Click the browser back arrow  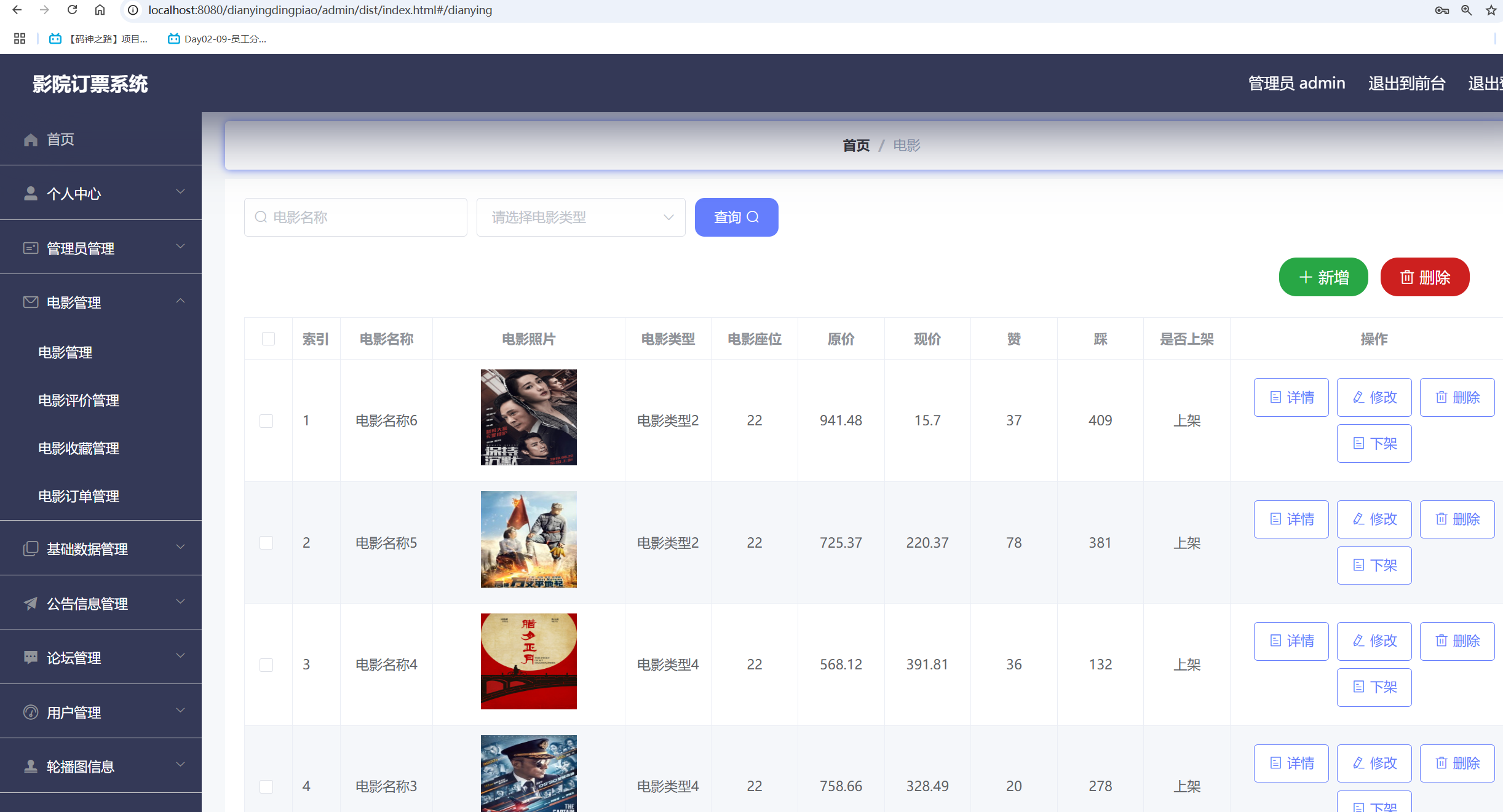click(x=17, y=10)
